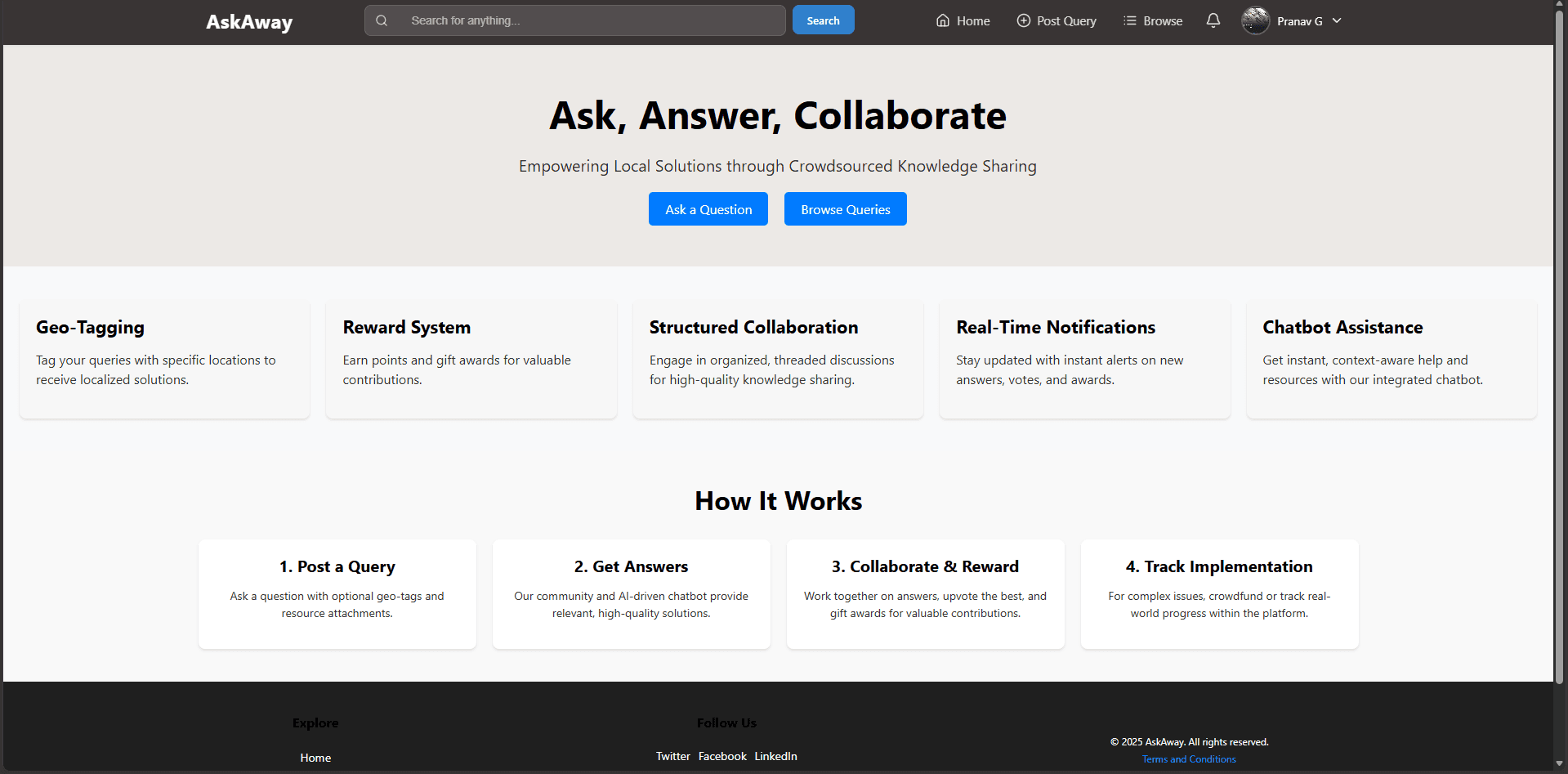Image resolution: width=1568 pixels, height=774 pixels.
Task: Click the Pranav G username
Action: pos(1300,21)
